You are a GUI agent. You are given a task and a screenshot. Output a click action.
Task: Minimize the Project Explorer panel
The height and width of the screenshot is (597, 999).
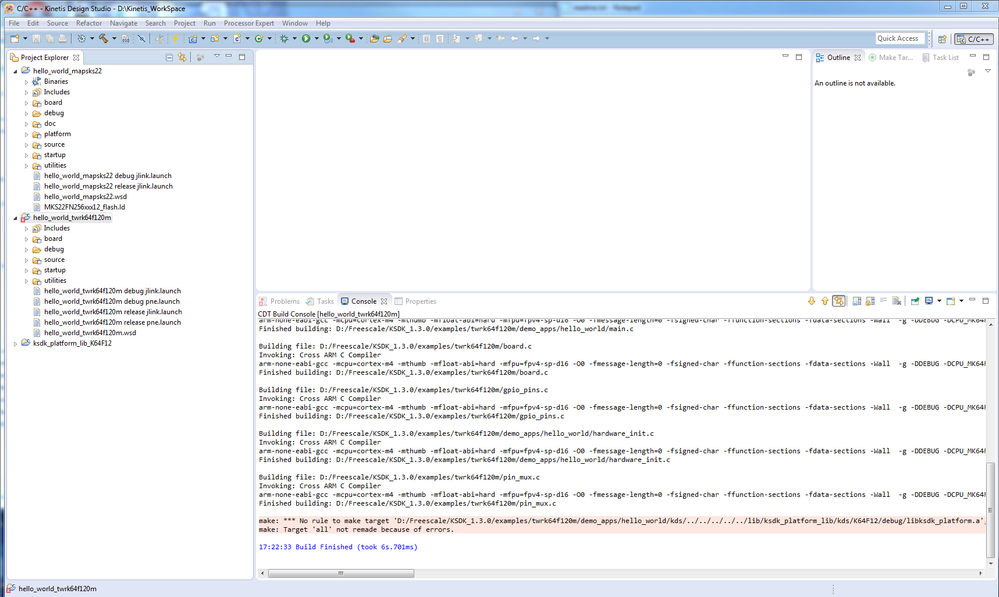coord(229,57)
